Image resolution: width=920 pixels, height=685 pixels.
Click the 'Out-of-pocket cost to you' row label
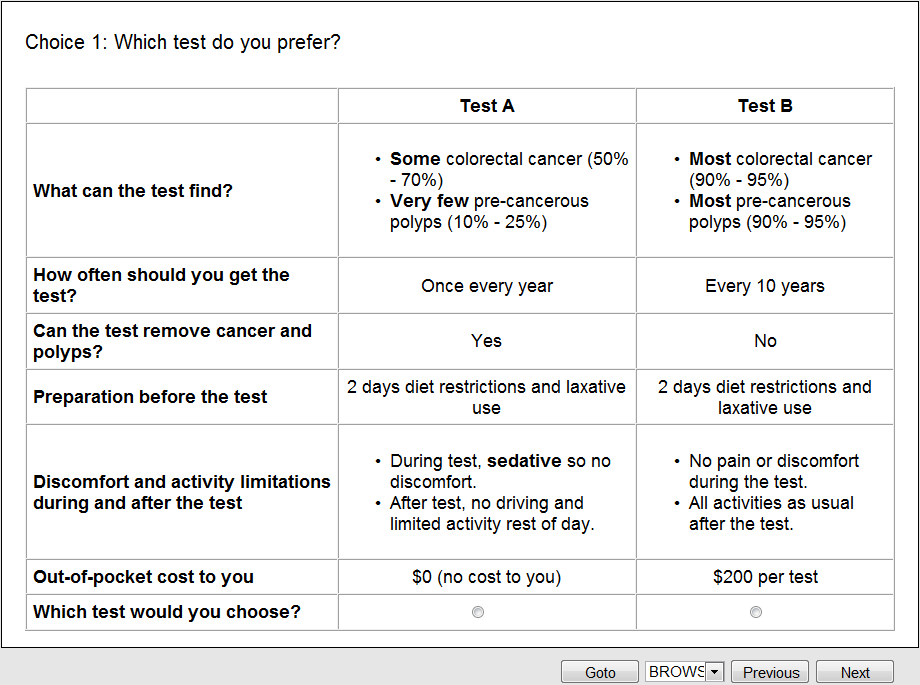click(x=143, y=577)
